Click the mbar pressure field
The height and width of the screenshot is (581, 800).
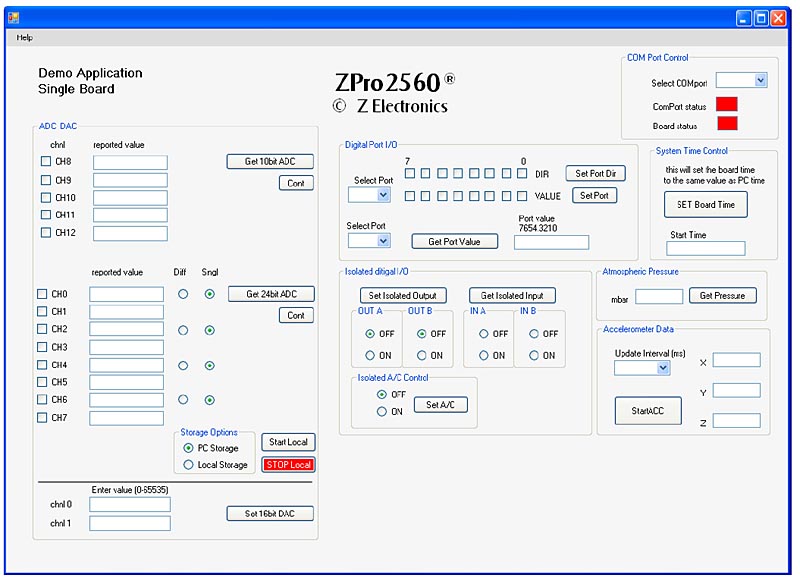coord(659,296)
